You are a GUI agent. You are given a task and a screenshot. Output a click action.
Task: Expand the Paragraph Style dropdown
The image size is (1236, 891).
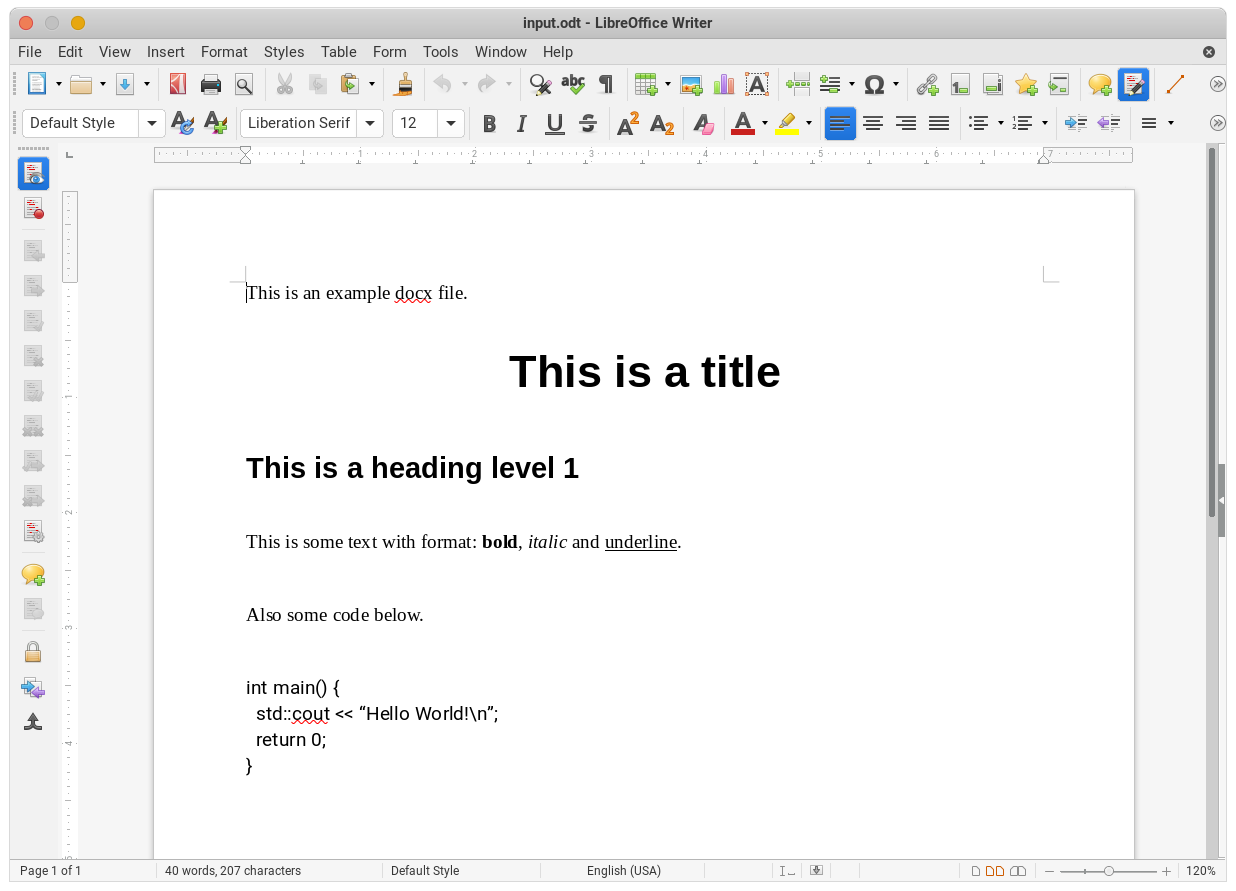coord(153,123)
